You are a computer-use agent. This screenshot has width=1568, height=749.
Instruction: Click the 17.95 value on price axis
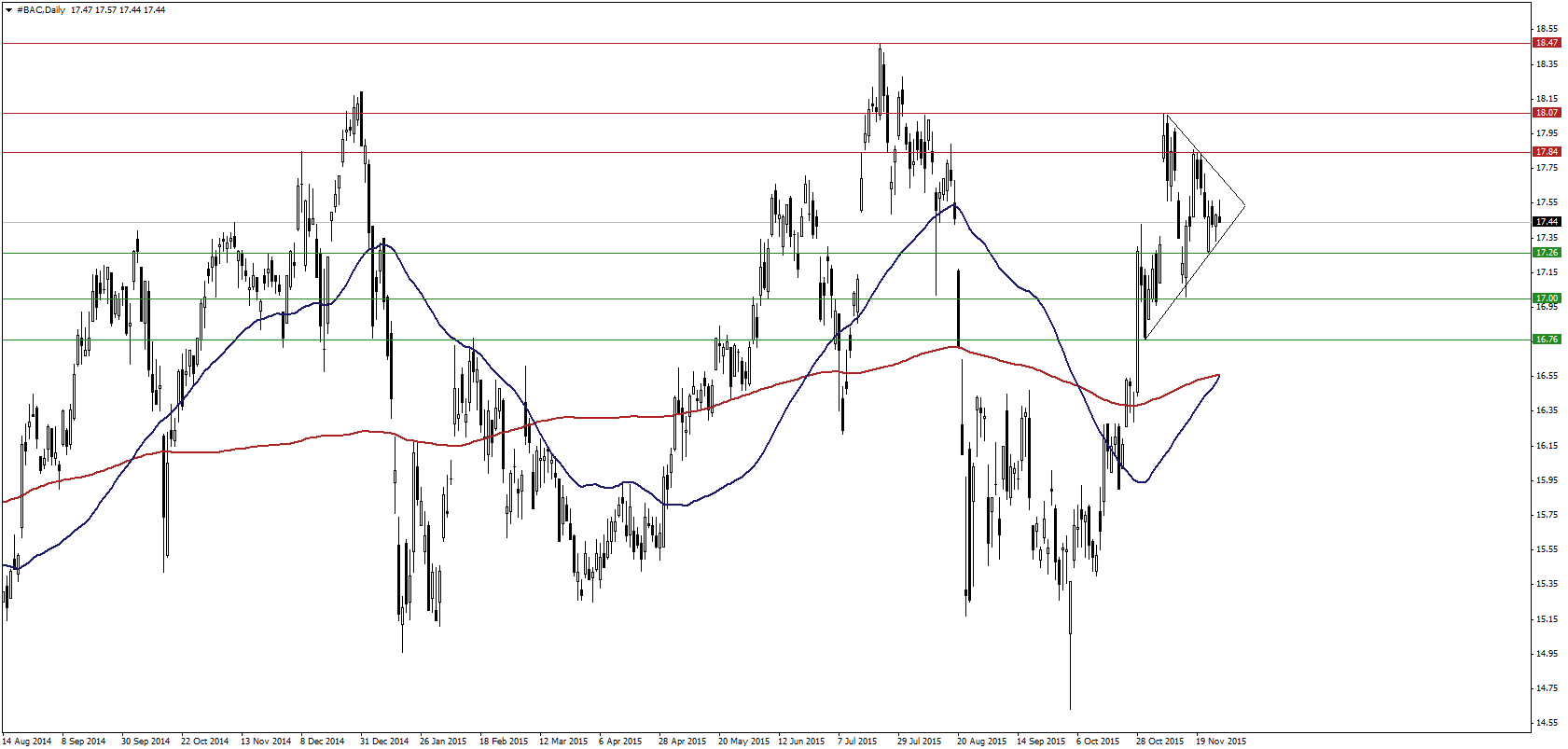(1547, 133)
